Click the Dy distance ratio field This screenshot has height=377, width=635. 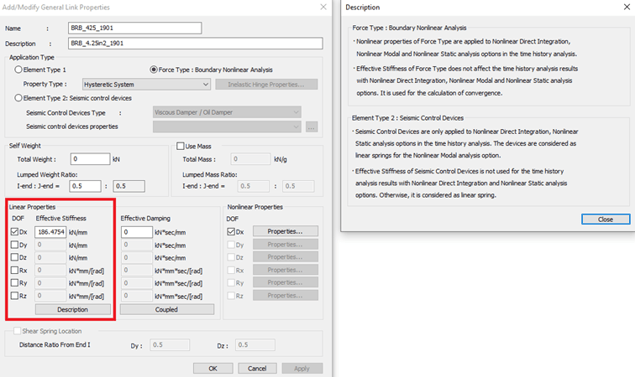coord(170,345)
